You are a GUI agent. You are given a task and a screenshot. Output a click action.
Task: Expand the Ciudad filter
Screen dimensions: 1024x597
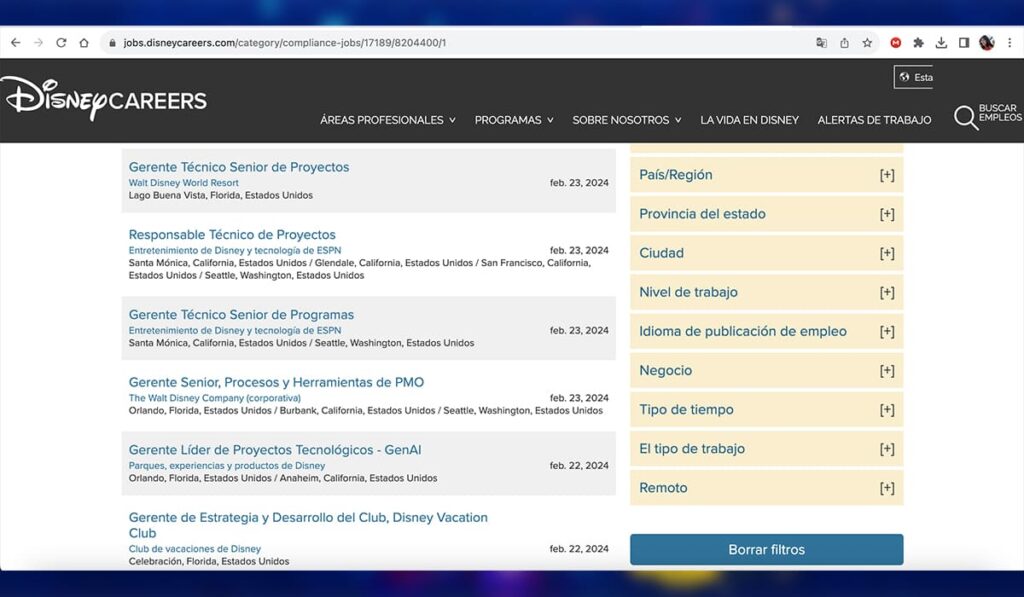767,253
